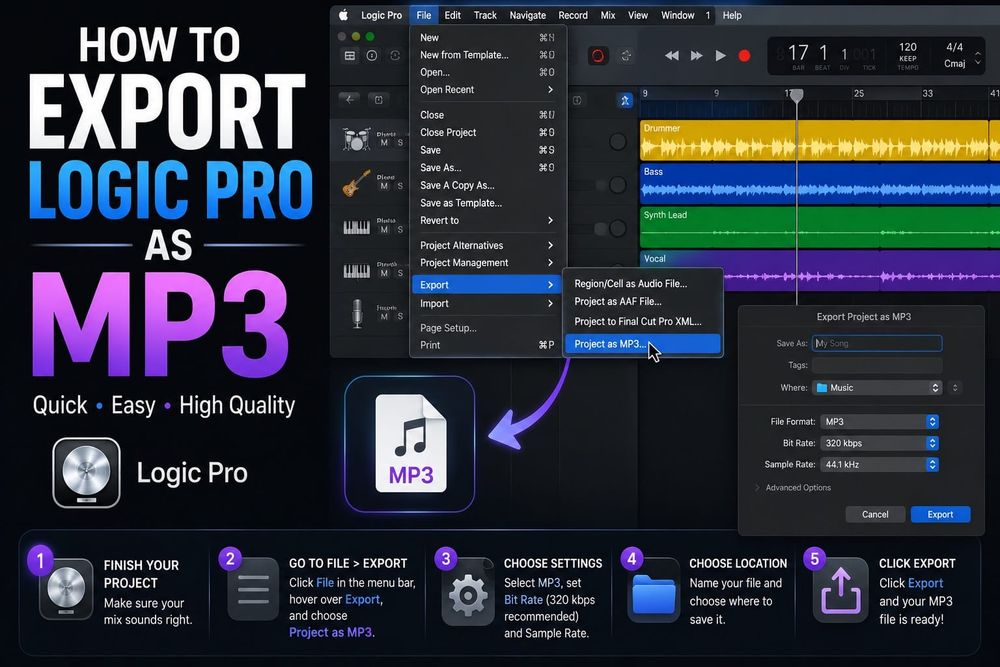Open the Project Management submenu
Image resolution: width=1000 pixels, height=667 pixels.
pos(486,263)
